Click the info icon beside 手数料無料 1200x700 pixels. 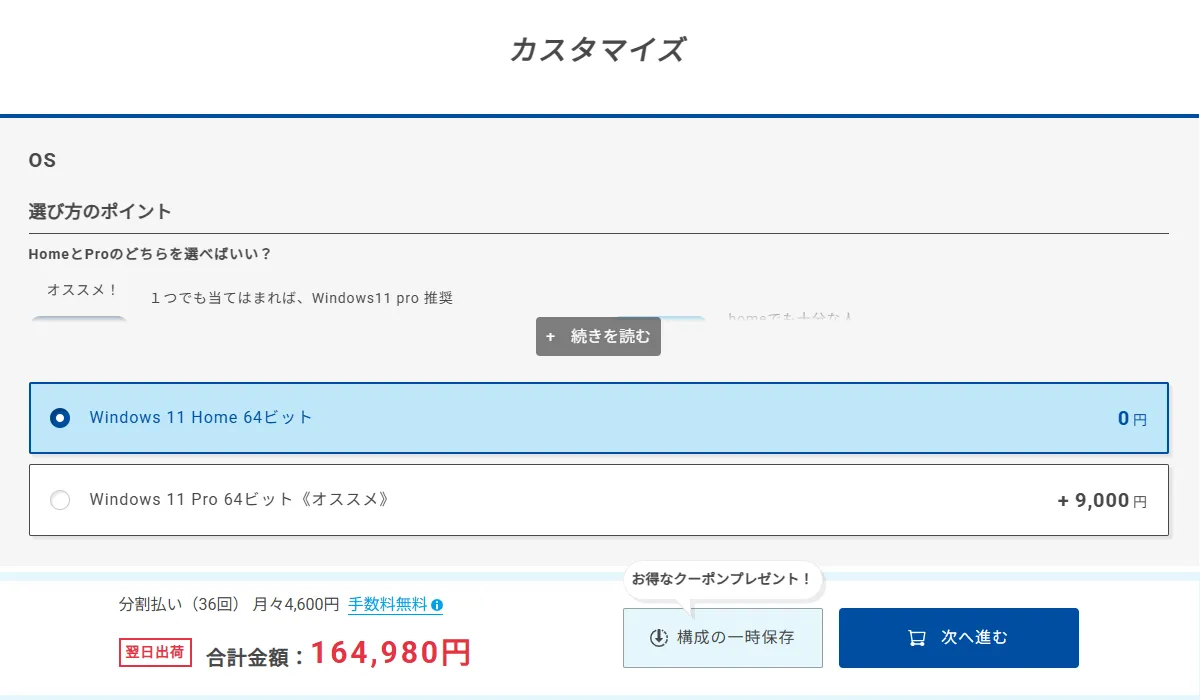pos(438,605)
